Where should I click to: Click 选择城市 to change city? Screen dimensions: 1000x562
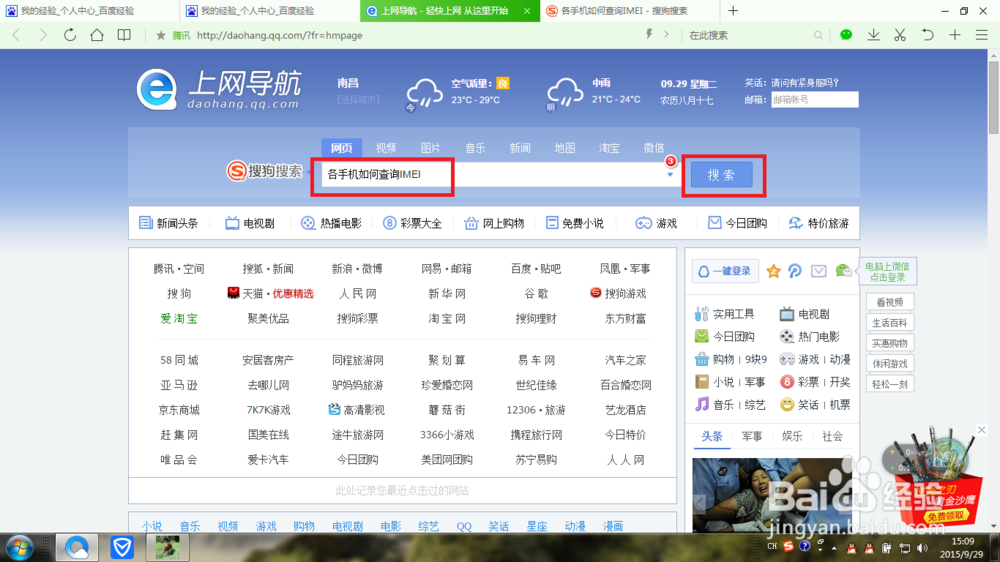point(358,100)
